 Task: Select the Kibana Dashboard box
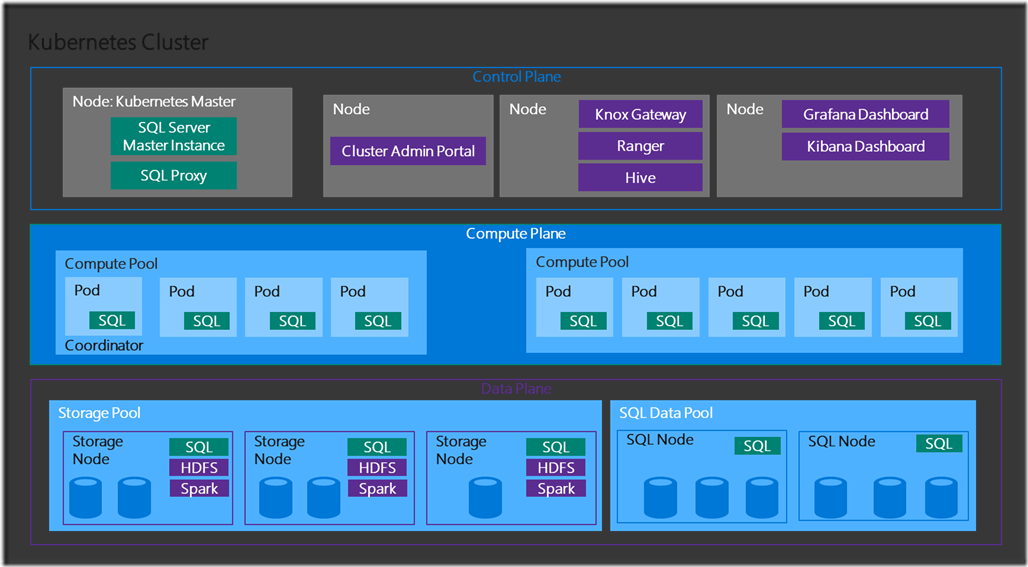865,146
